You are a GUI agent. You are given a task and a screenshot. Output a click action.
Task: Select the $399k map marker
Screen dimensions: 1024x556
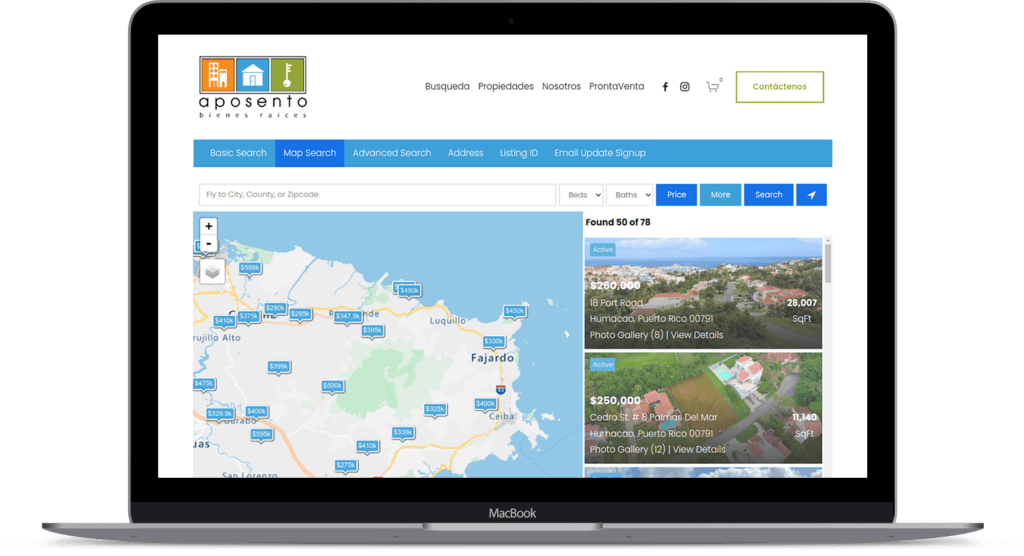[x=279, y=366]
